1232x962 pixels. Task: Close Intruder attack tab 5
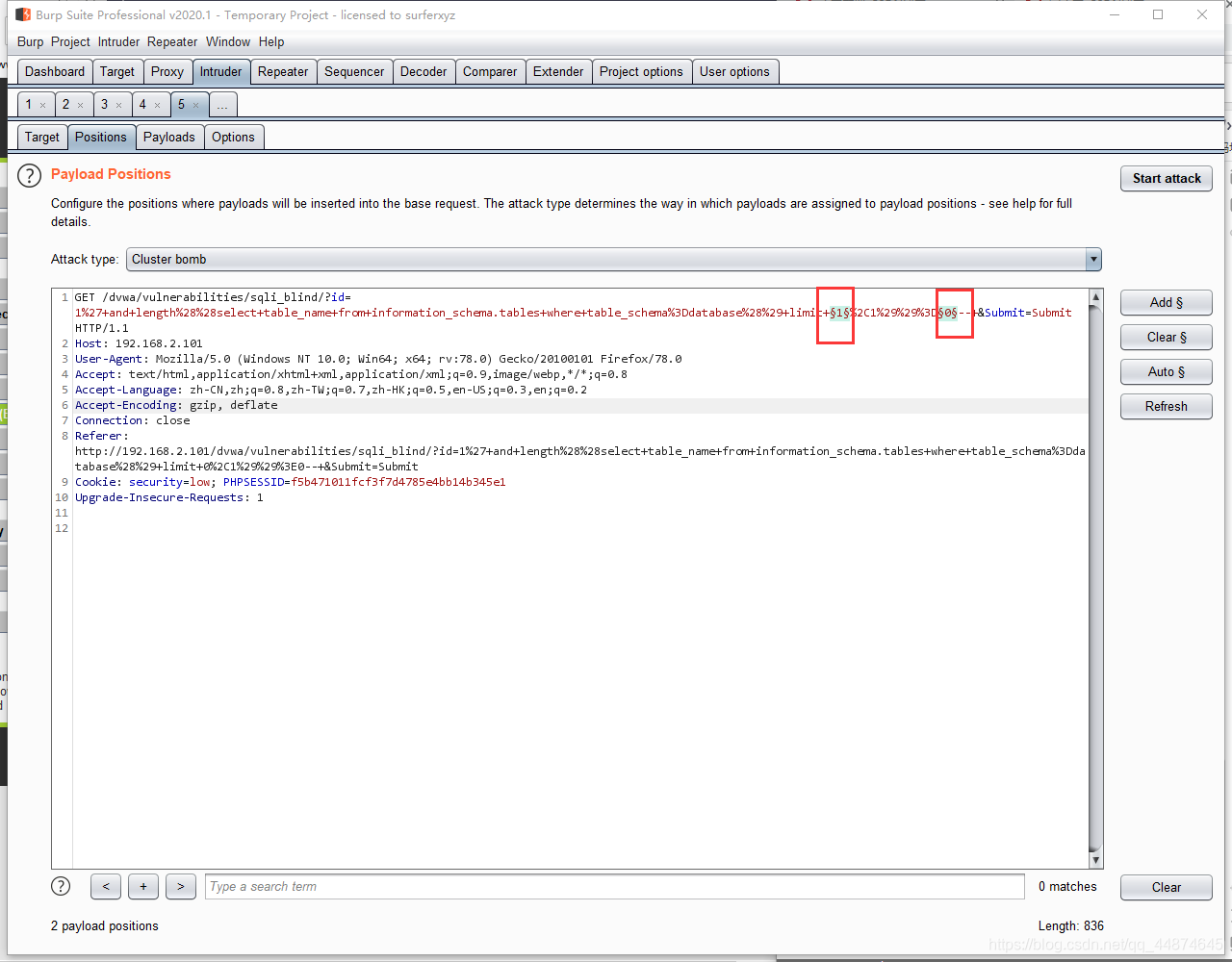coord(196,105)
